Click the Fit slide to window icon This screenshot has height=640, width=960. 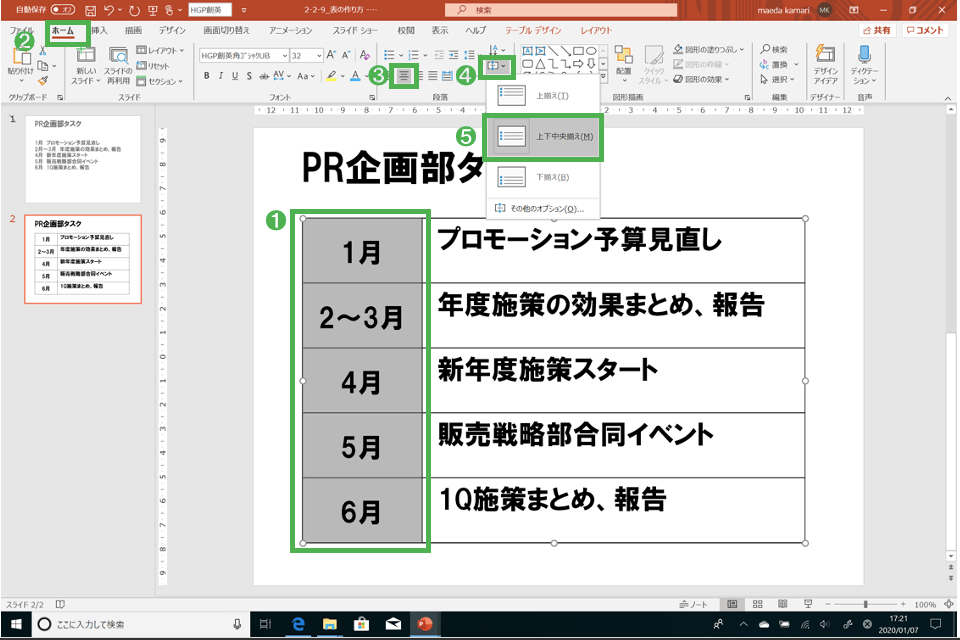[x=949, y=604]
